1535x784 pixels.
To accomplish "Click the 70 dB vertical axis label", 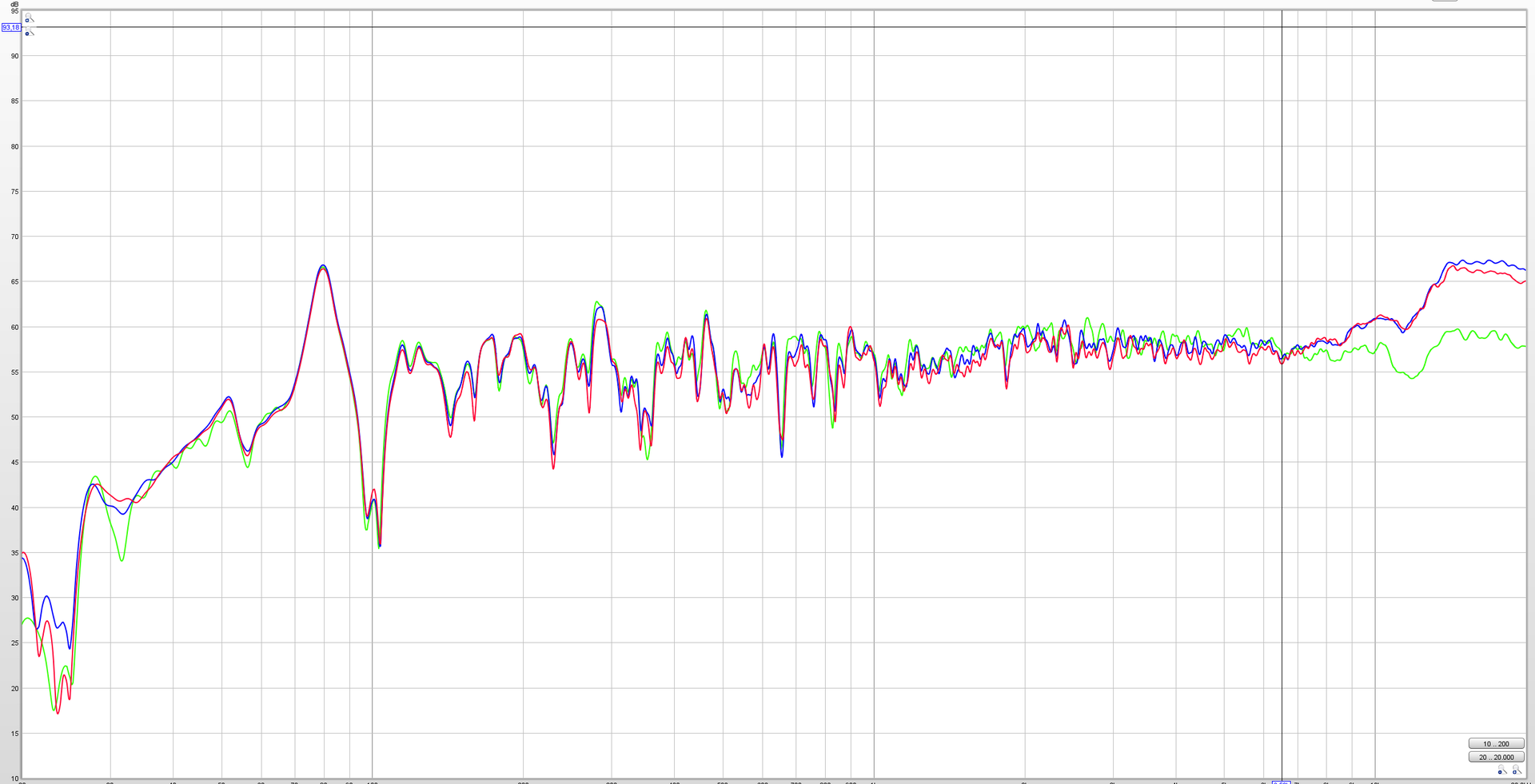I will coord(14,237).
